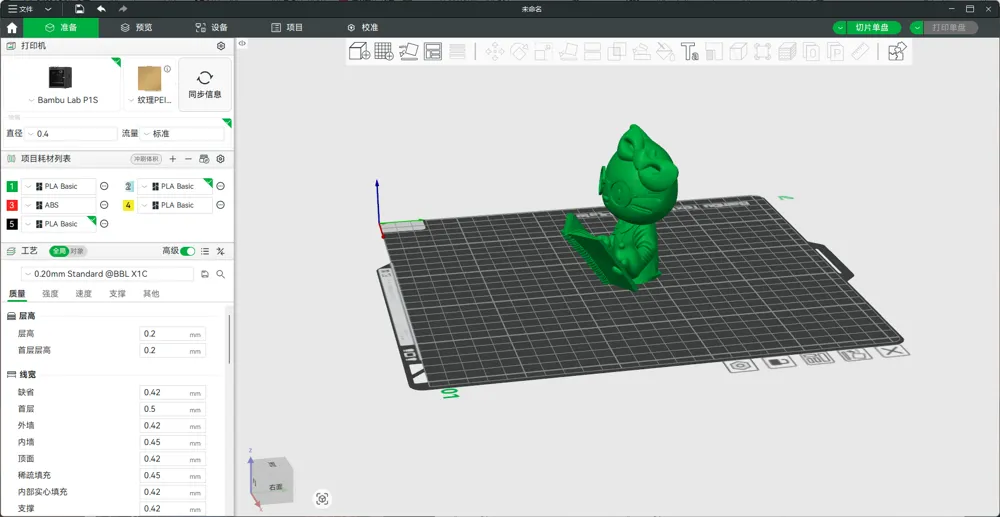Collapse sidebar with eye icon
The image size is (1000, 517).
(242, 43)
